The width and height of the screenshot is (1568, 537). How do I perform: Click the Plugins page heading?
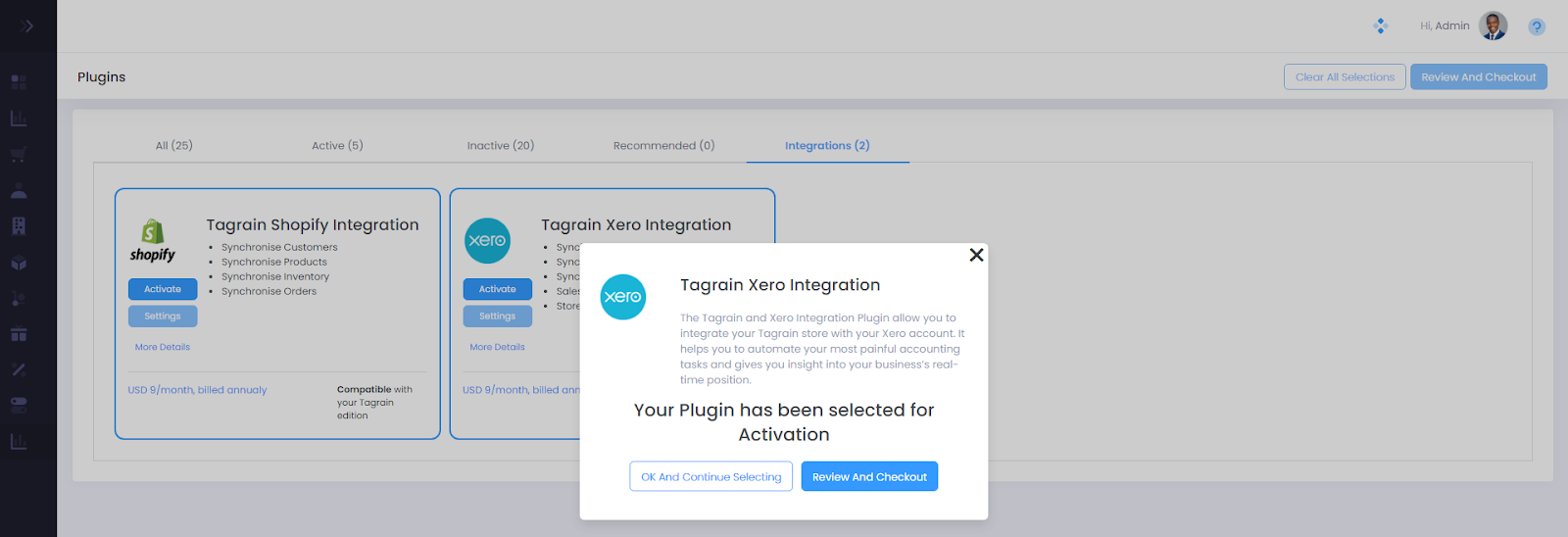tap(102, 76)
